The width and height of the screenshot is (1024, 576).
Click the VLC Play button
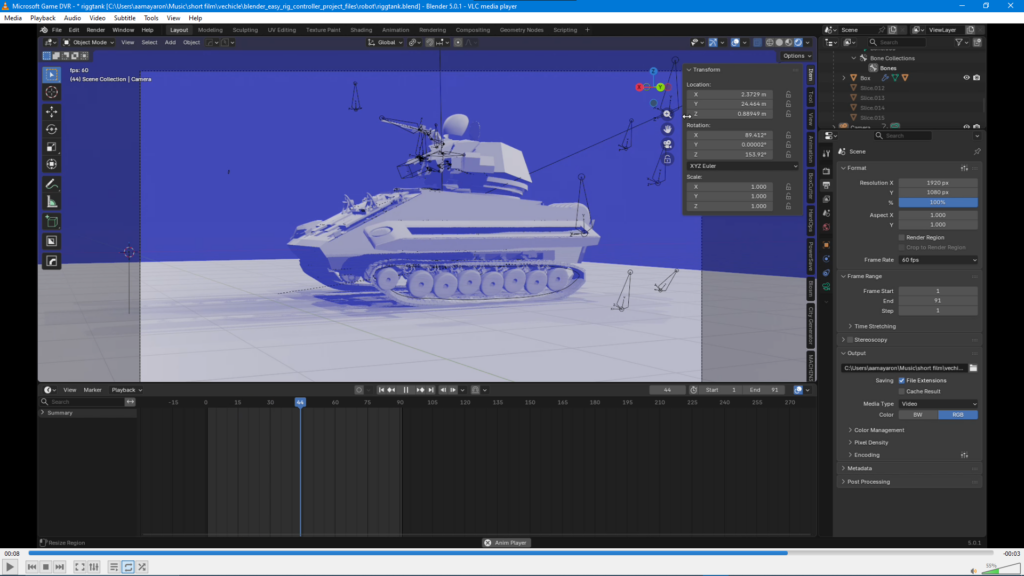click(10, 567)
